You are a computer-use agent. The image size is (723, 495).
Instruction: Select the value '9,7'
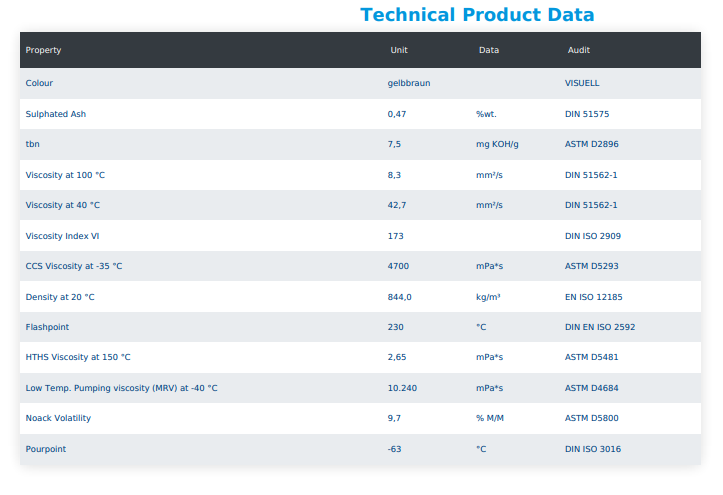click(394, 418)
